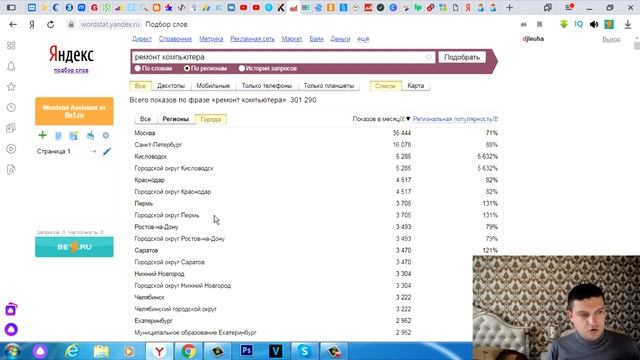
Task: Sort by Показов в месяц arrow
Action: point(408,119)
